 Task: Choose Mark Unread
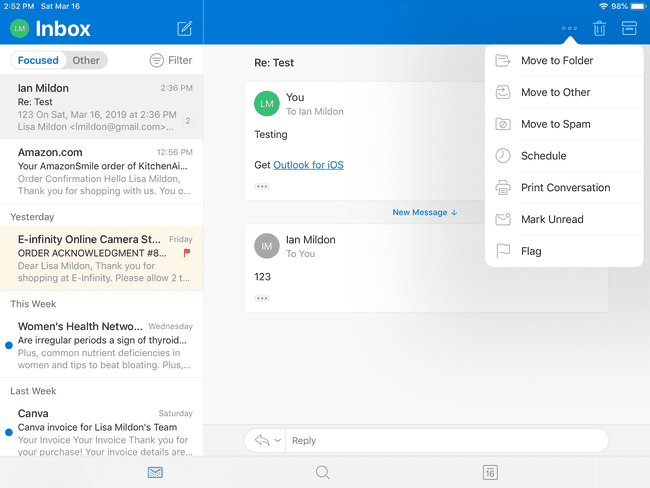(564, 219)
